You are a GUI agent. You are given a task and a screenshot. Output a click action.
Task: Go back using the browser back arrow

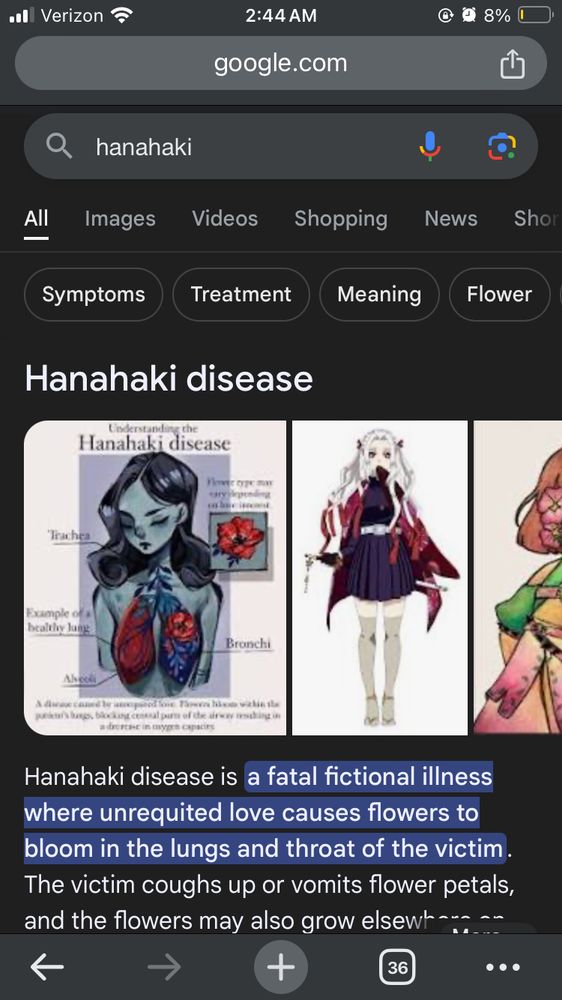47,967
